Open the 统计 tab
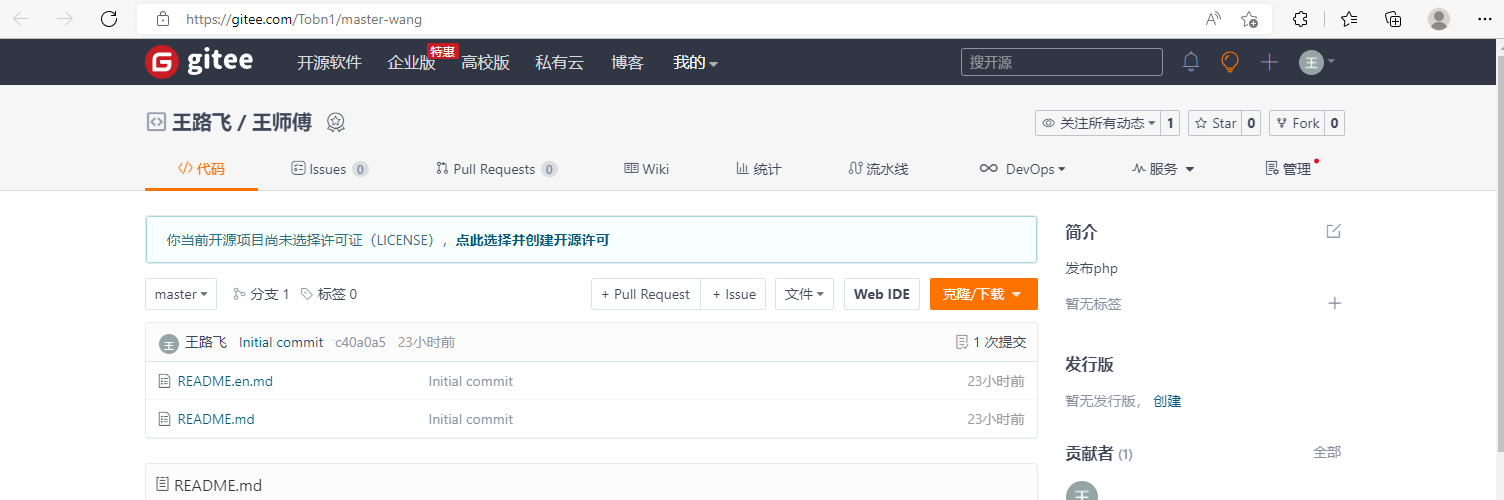 (x=758, y=169)
